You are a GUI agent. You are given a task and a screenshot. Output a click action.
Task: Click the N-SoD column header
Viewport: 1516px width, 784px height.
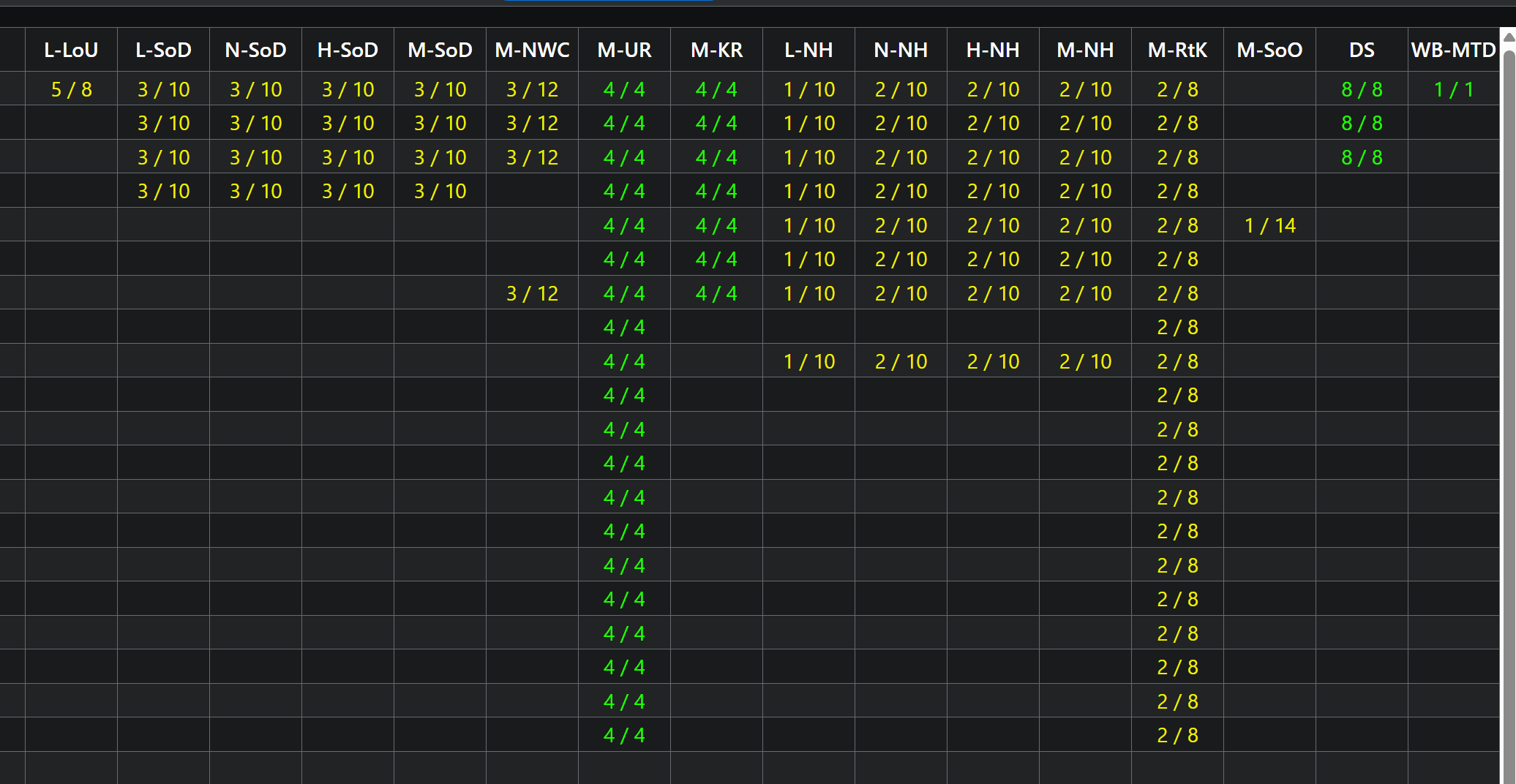pos(255,50)
